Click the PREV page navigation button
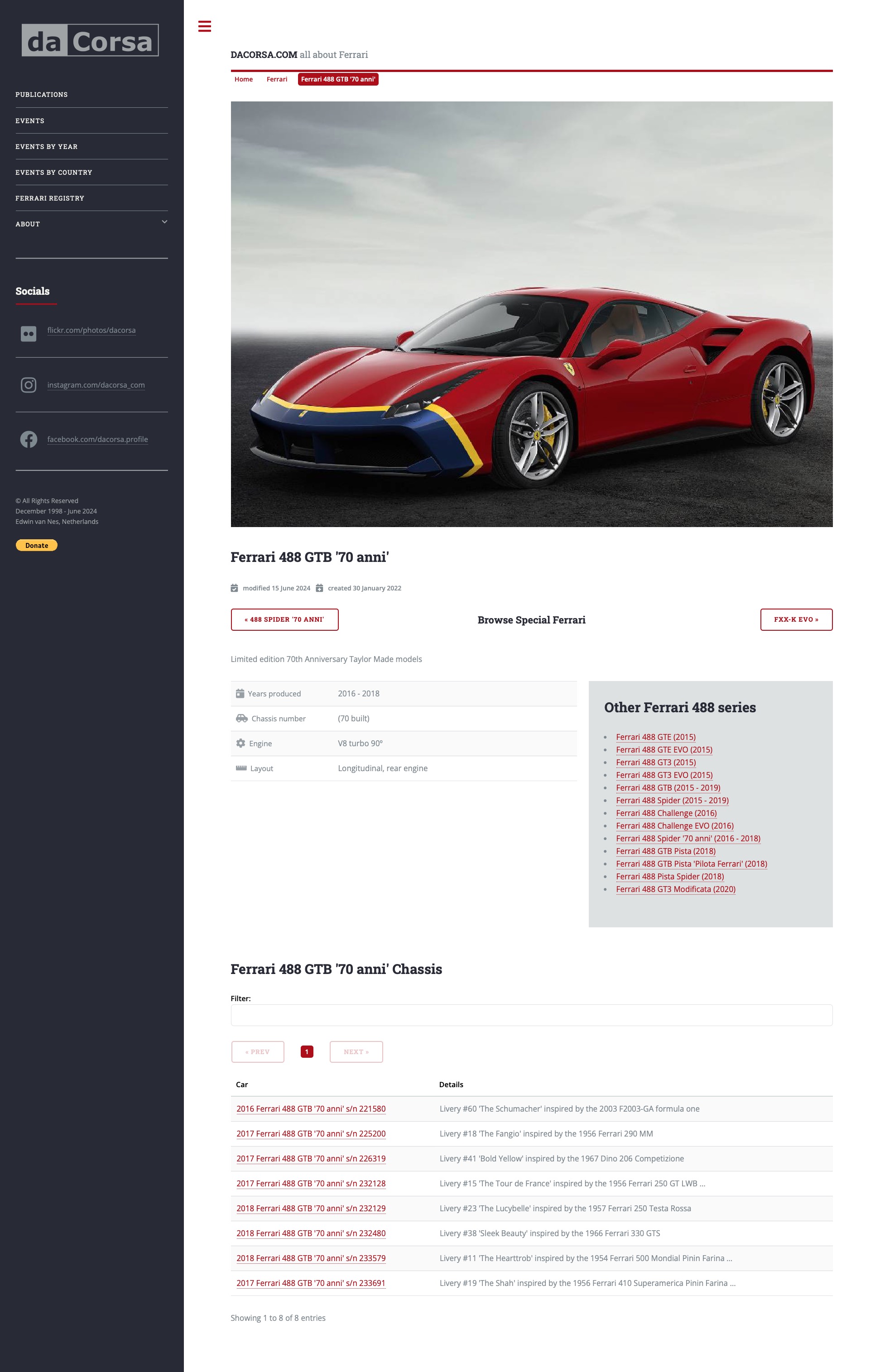The width and height of the screenshot is (880, 1372). pyautogui.click(x=258, y=1051)
